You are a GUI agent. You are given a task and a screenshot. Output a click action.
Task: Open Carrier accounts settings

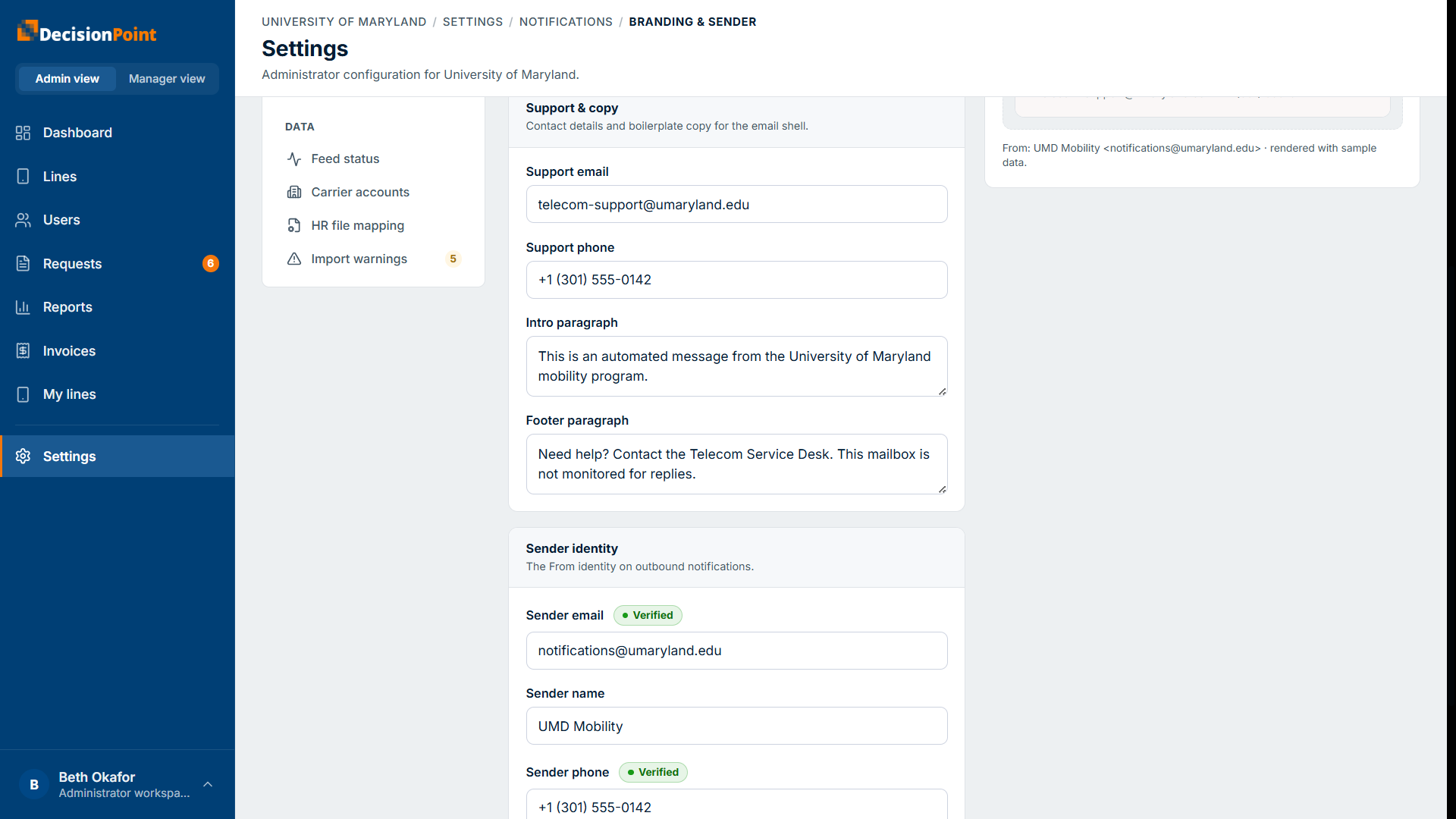373,192
